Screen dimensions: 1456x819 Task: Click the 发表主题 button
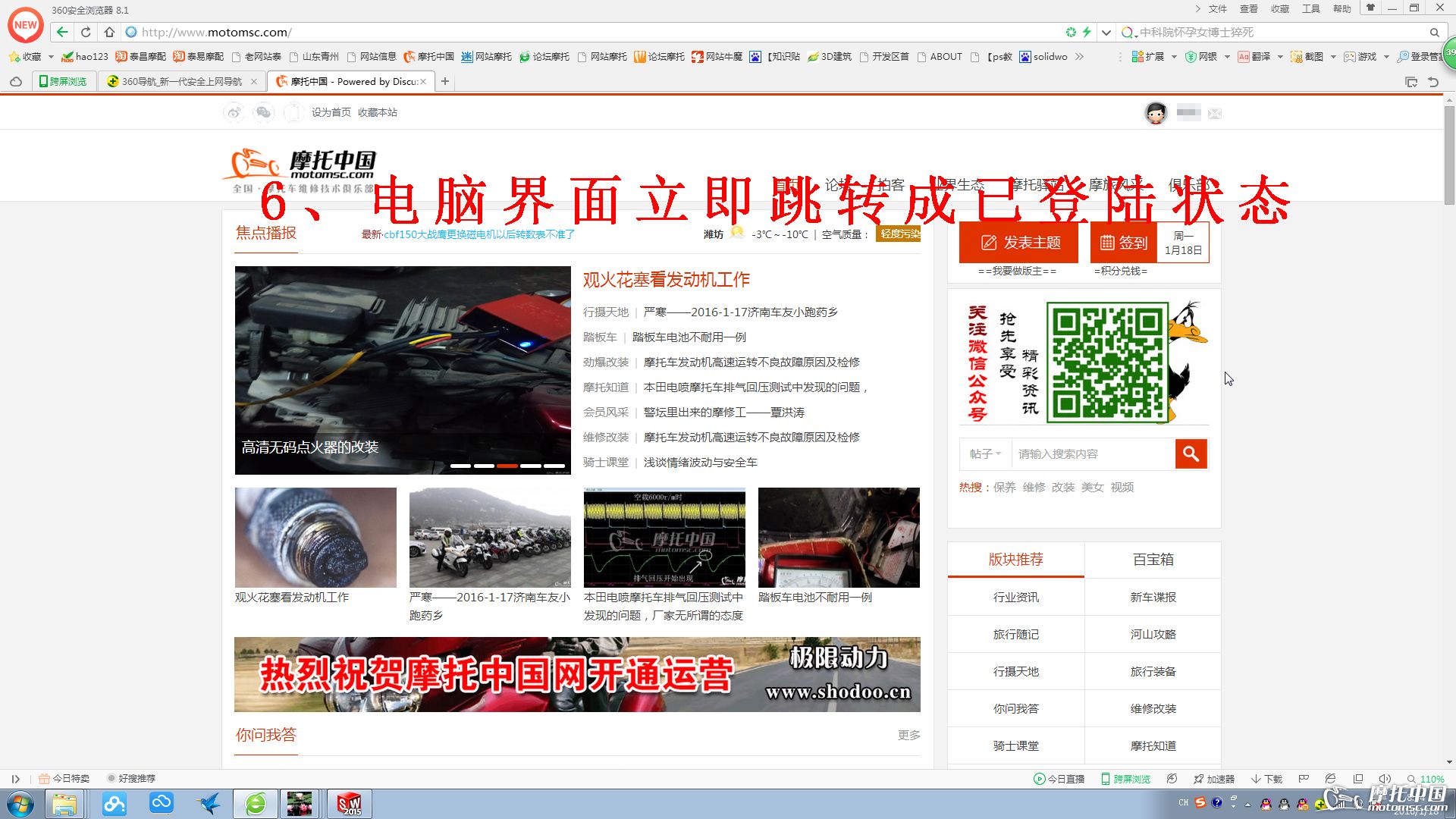pos(1018,243)
